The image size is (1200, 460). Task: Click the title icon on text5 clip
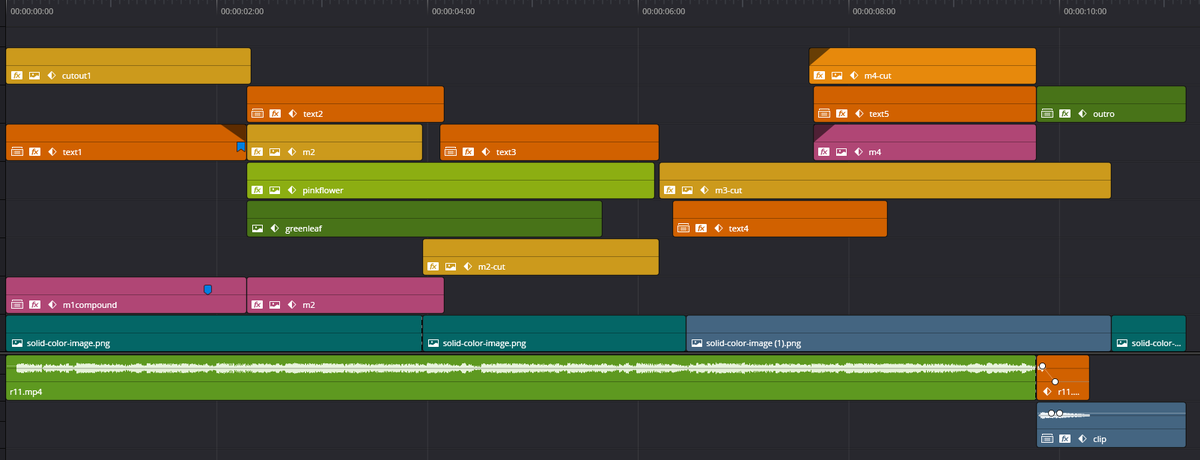824,114
